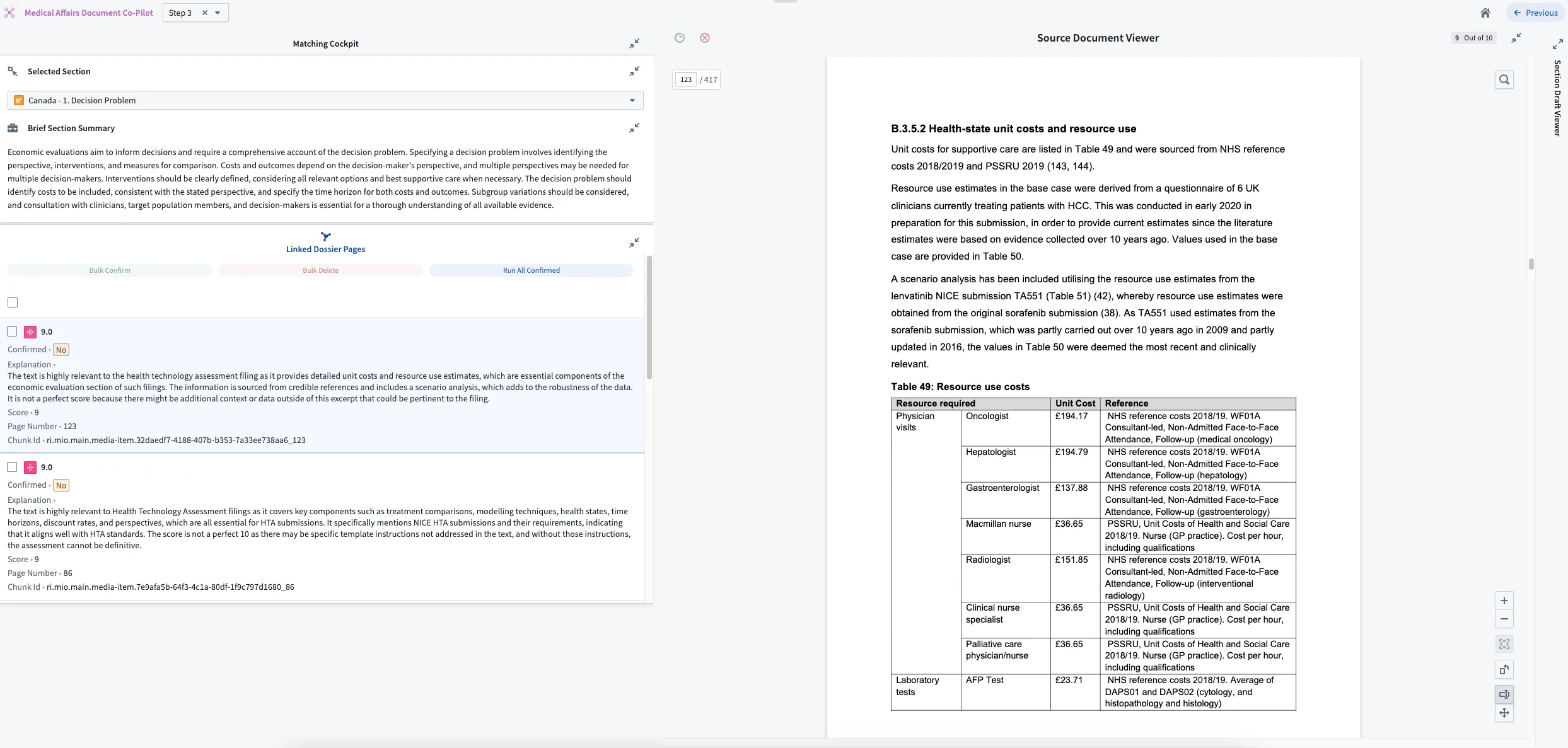Click the fit-to-screen icon in viewer
Viewport: 1568px width, 748px height.
1504,644
